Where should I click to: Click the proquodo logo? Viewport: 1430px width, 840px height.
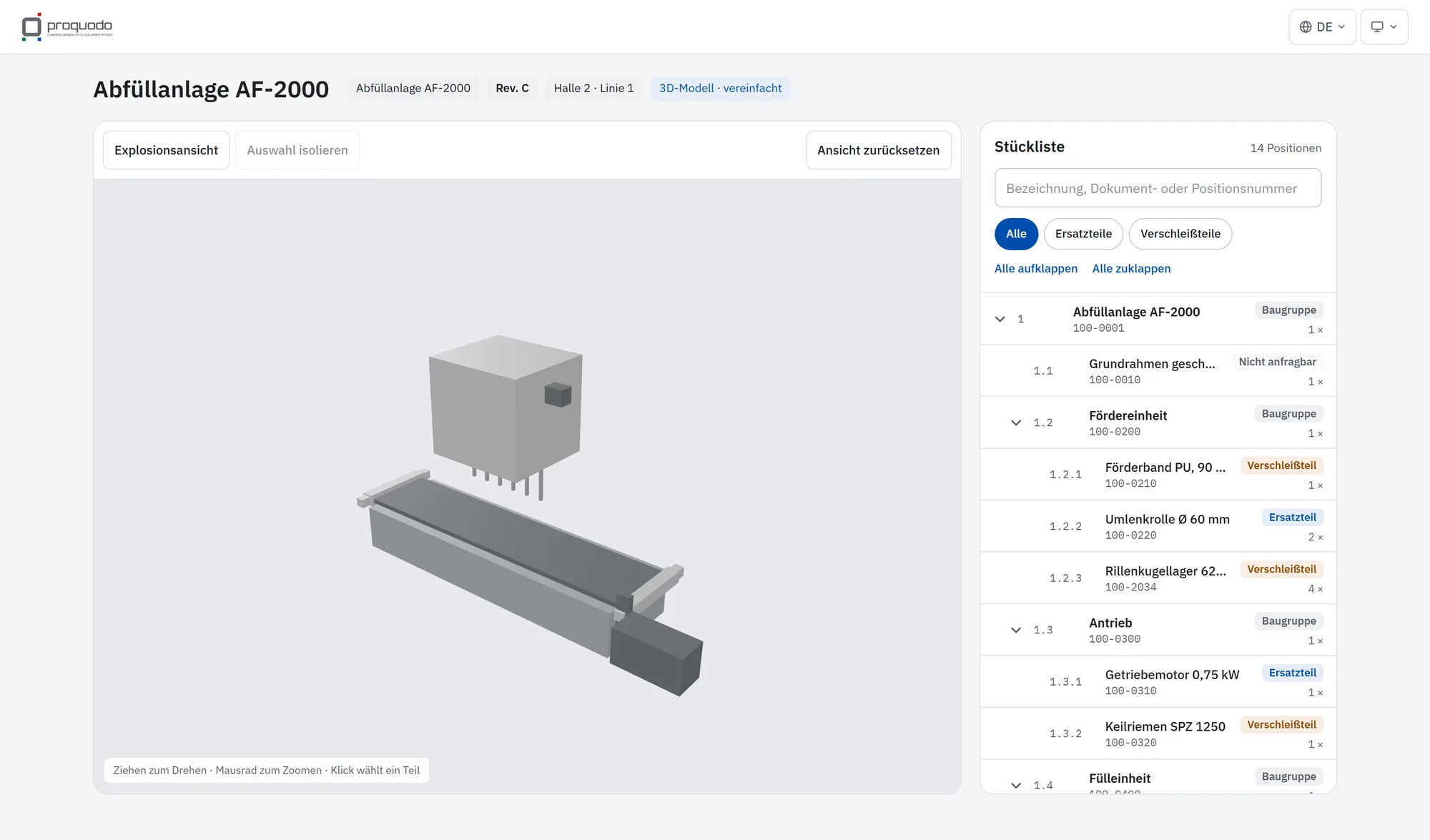pyautogui.click(x=67, y=26)
